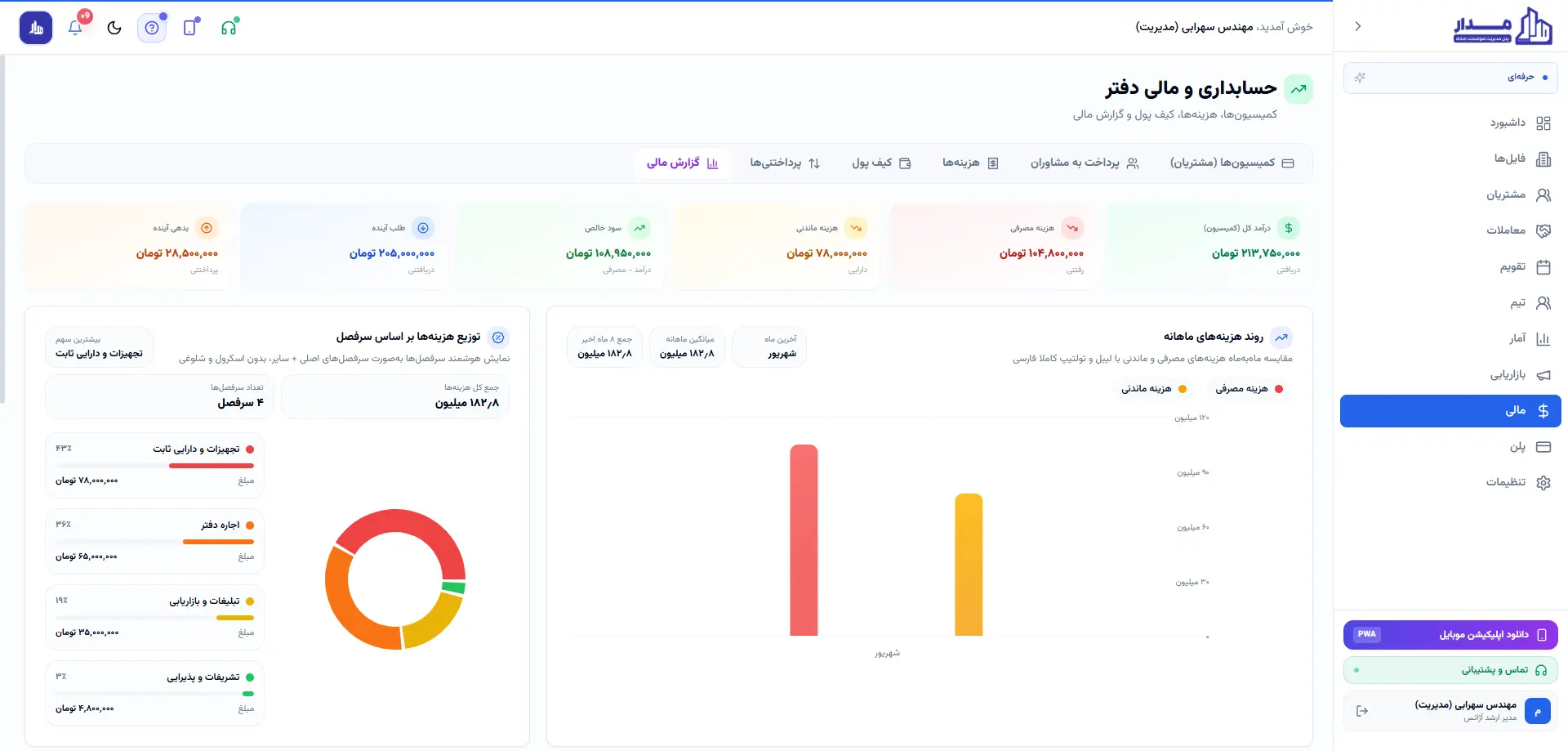Click the yellow bar in monthly chart

click(969, 565)
